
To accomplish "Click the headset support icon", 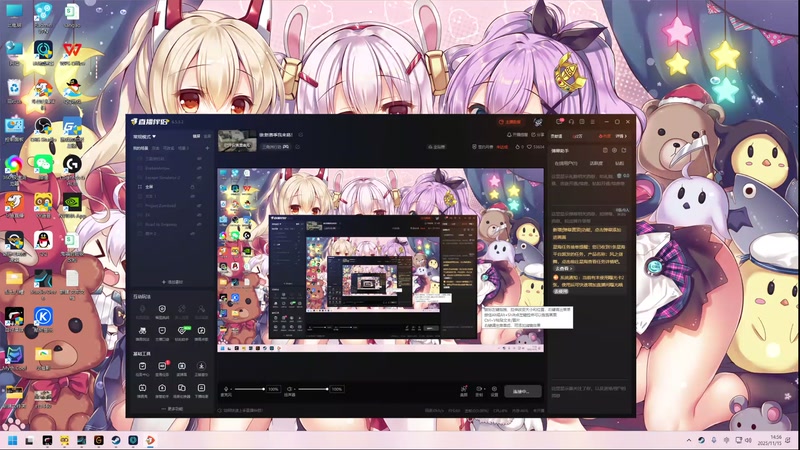I will click(571, 122).
